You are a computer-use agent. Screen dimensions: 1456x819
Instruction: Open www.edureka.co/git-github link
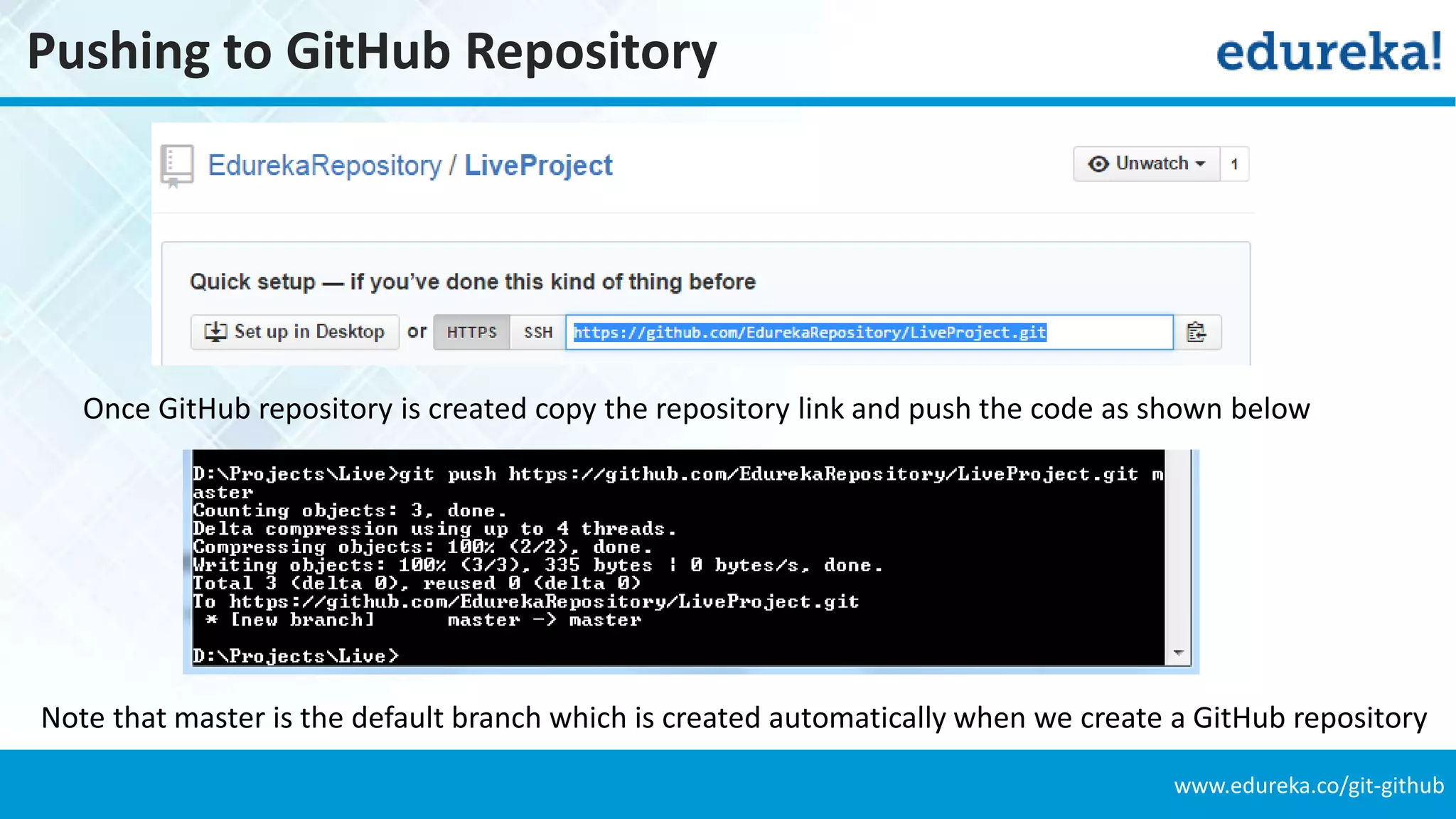click(1309, 786)
